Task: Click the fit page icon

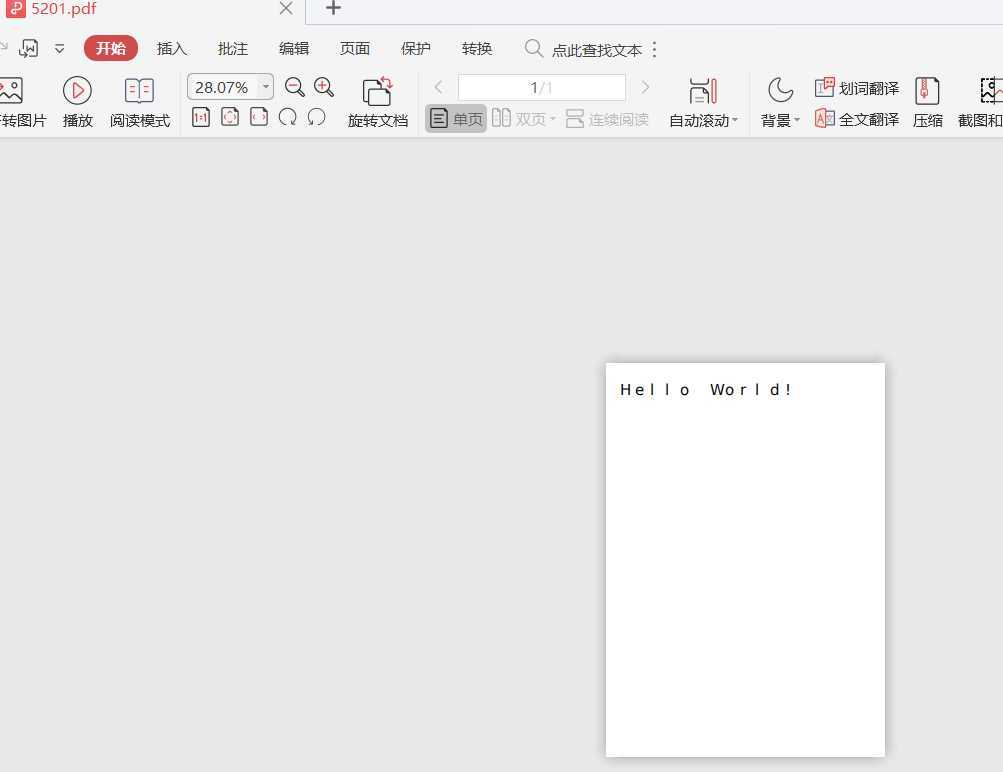Action: (x=230, y=117)
